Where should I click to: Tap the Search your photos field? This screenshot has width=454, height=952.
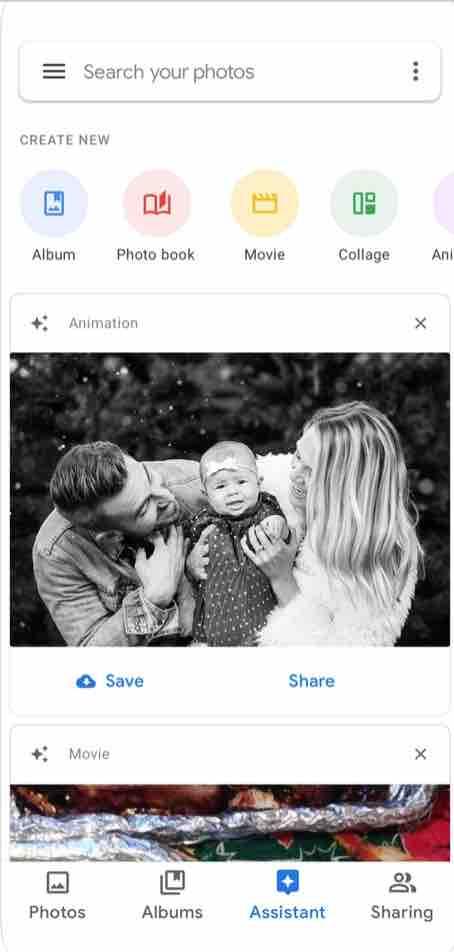point(229,72)
